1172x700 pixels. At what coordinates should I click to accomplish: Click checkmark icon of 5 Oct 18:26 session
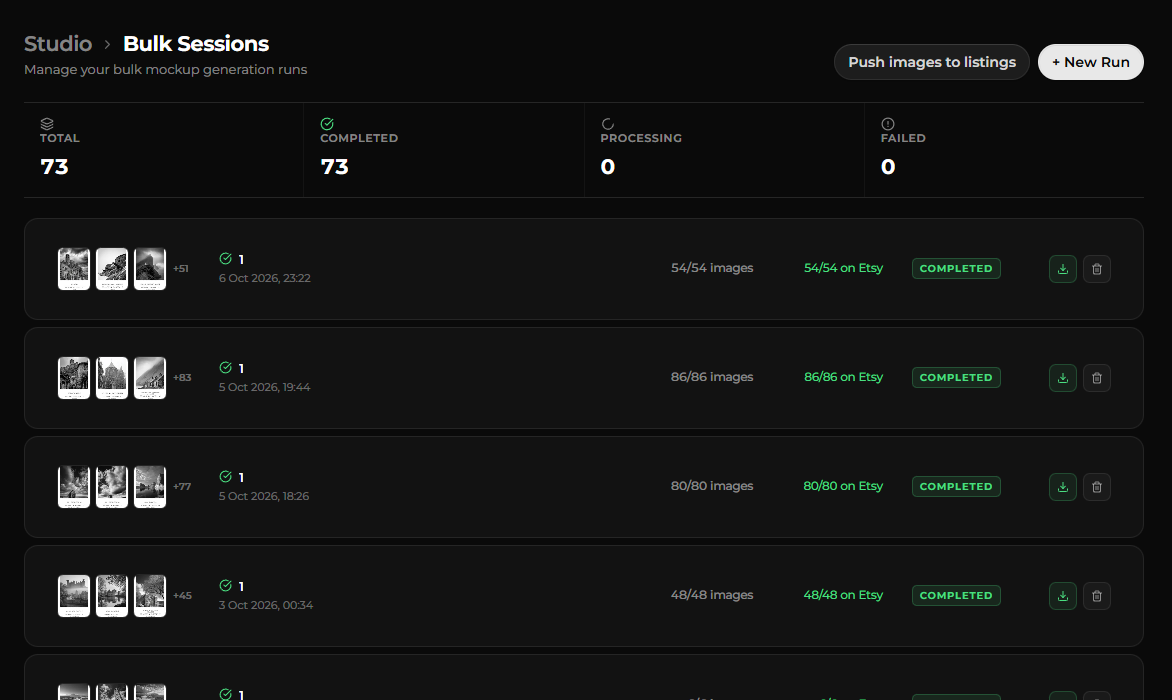coord(226,477)
